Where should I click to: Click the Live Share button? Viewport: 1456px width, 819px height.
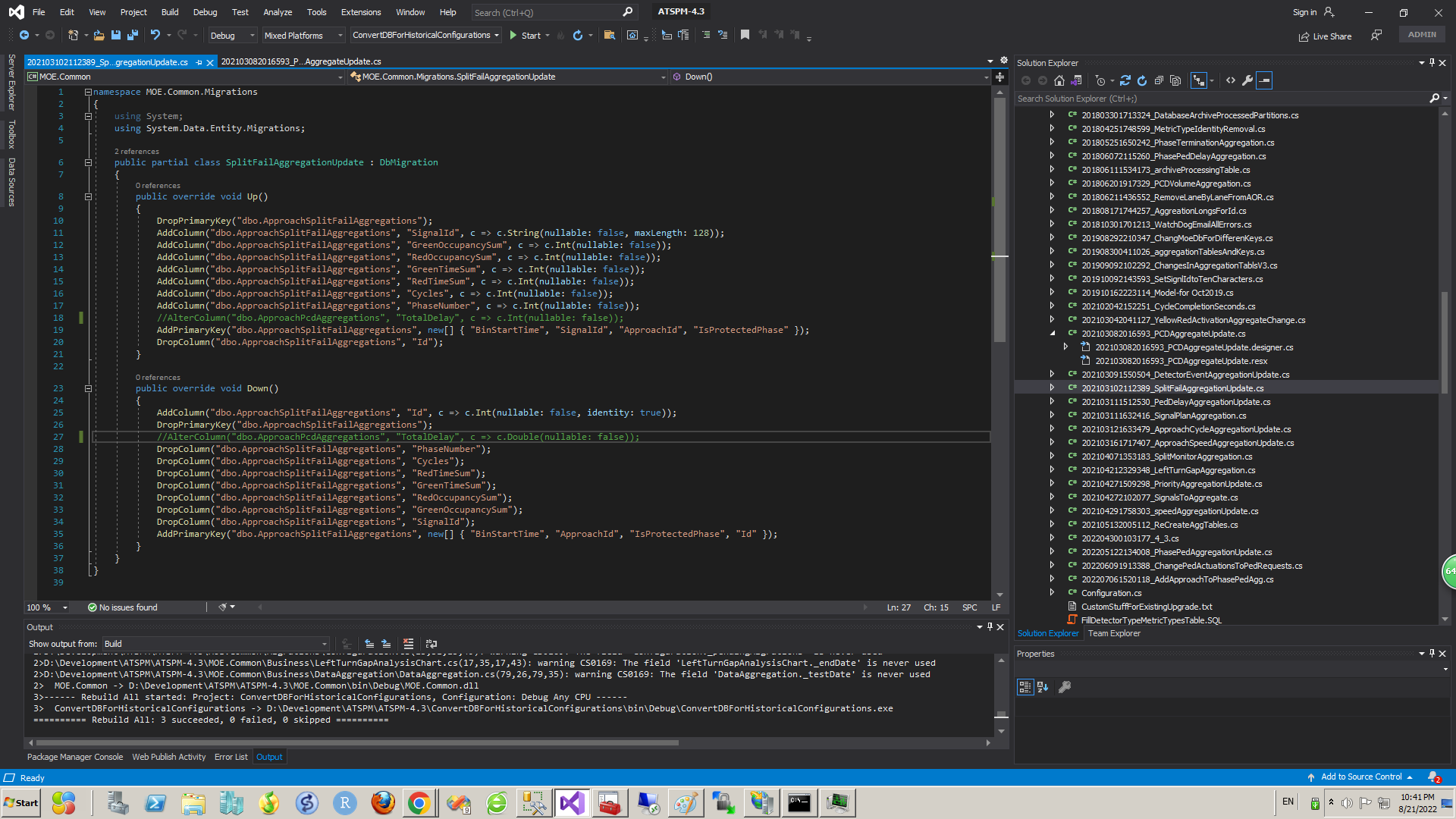[1324, 36]
